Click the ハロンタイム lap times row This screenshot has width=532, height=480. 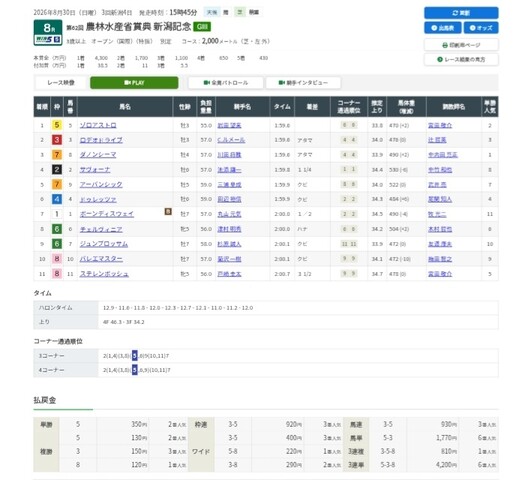[266, 308]
